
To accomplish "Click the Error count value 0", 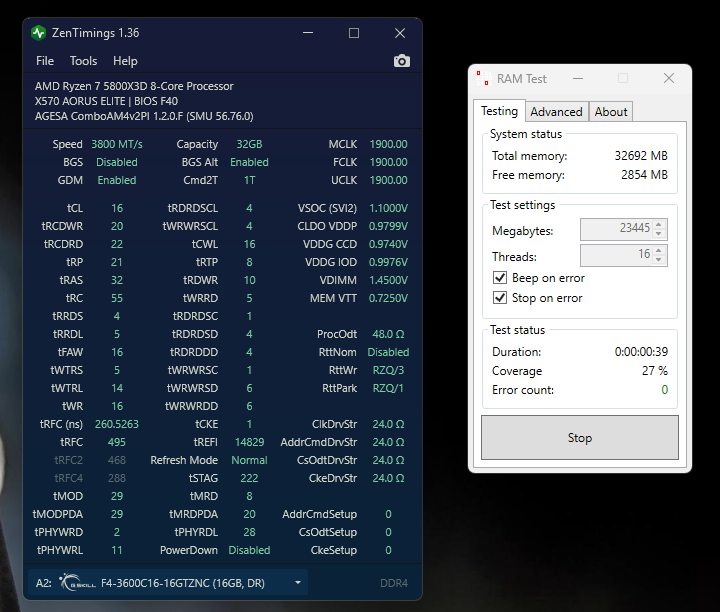I will point(664,390).
